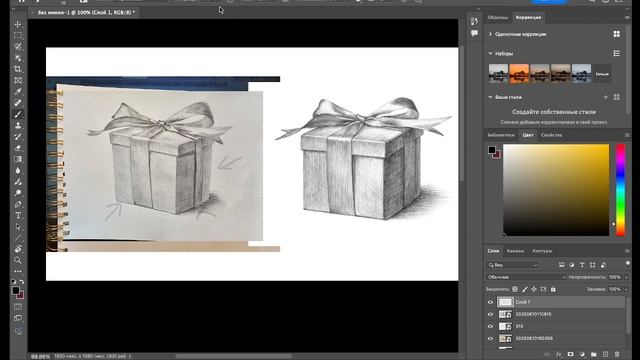
Task: Expand Одиночные коррекции section
Action: click(x=491, y=34)
